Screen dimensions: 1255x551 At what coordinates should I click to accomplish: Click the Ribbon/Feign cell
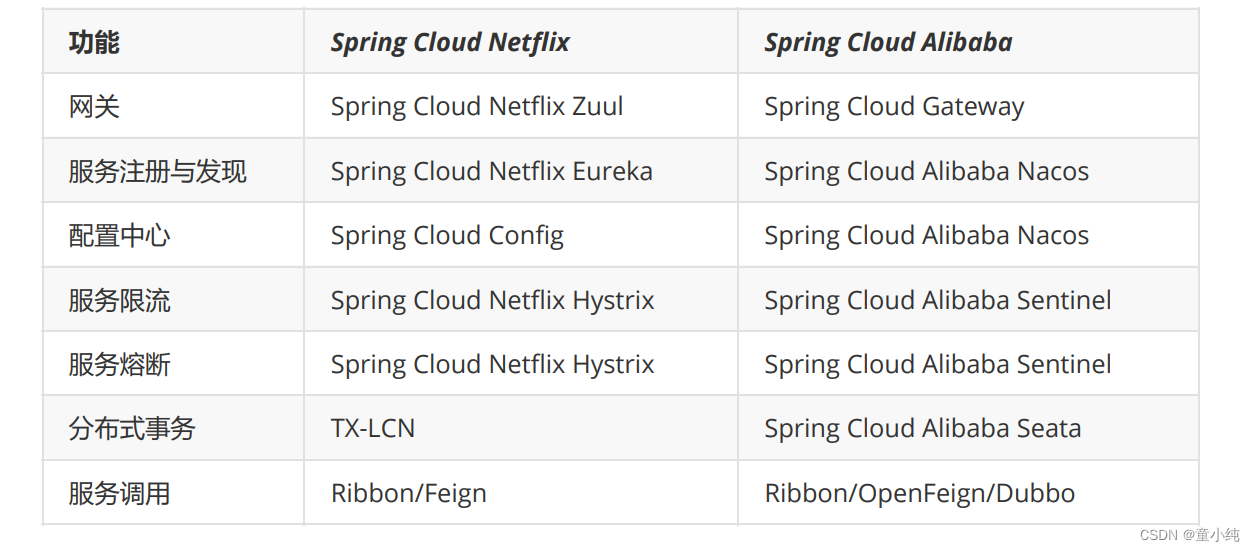click(x=409, y=493)
